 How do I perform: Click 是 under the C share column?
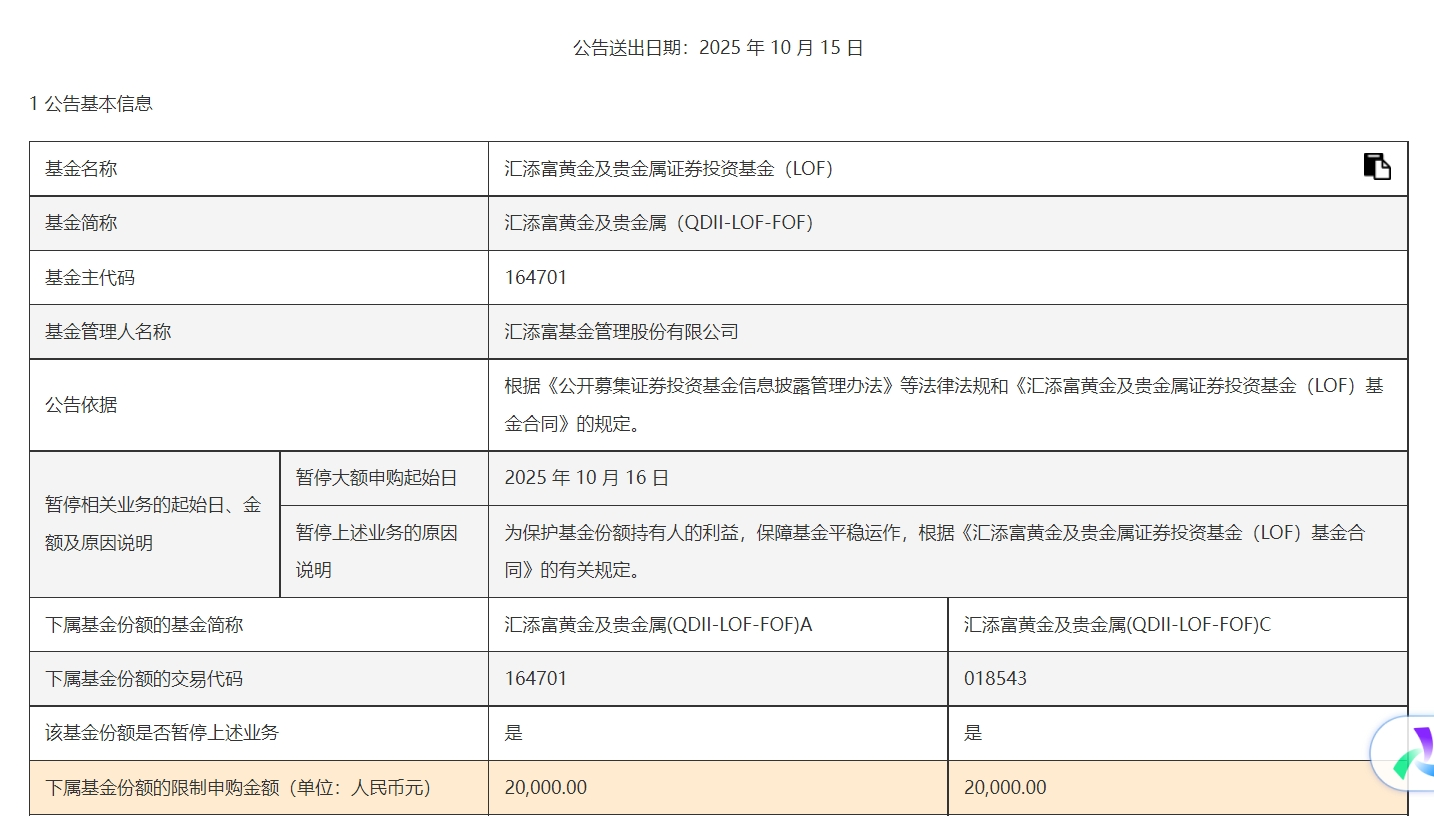(973, 733)
